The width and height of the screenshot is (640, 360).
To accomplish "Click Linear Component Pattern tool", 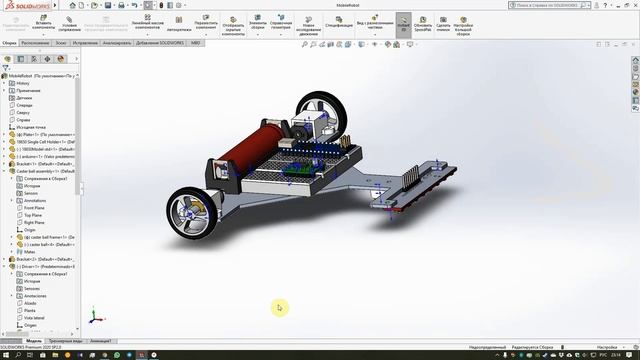I will pos(147,23).
